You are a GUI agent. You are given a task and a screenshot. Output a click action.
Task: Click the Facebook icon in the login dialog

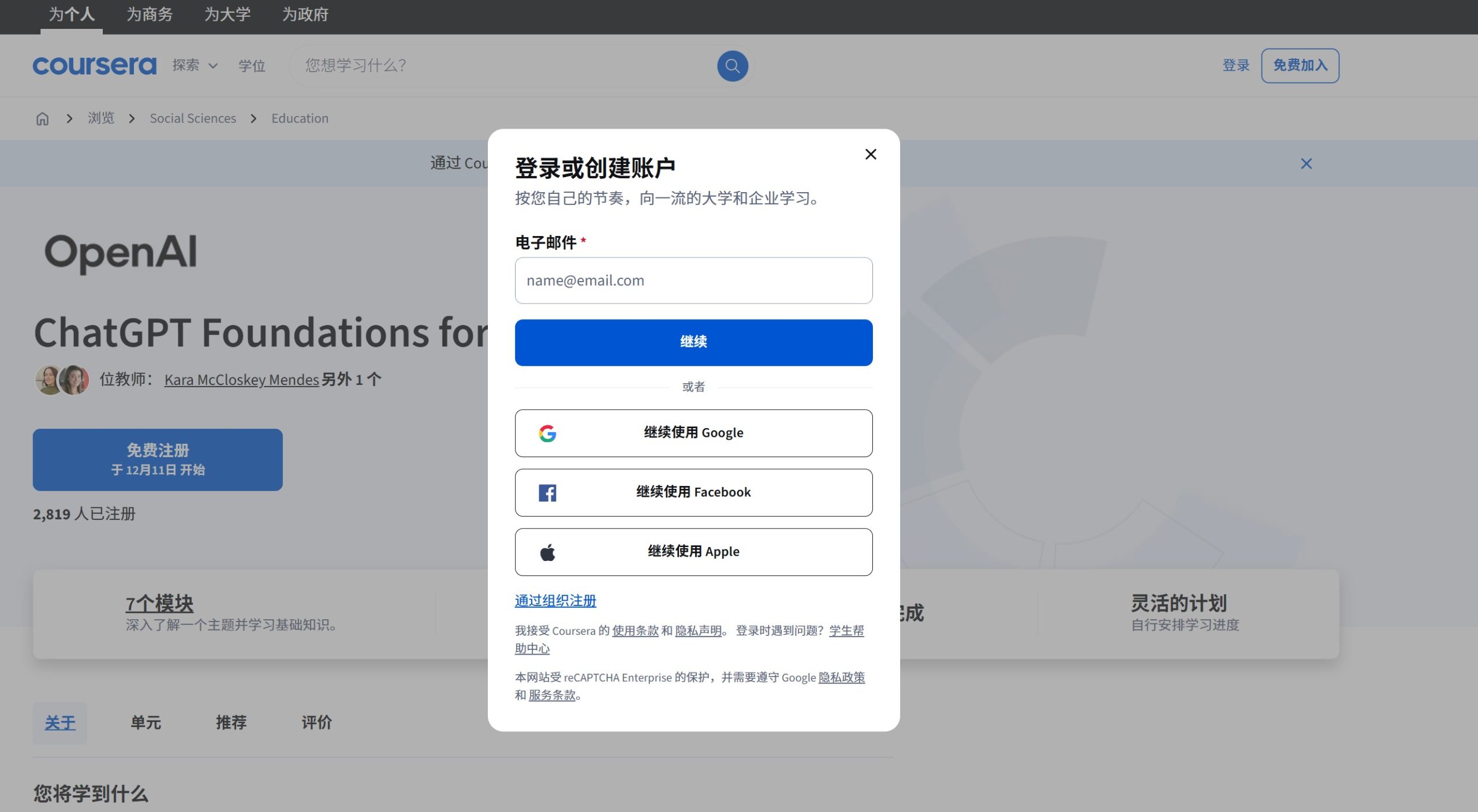546,492
